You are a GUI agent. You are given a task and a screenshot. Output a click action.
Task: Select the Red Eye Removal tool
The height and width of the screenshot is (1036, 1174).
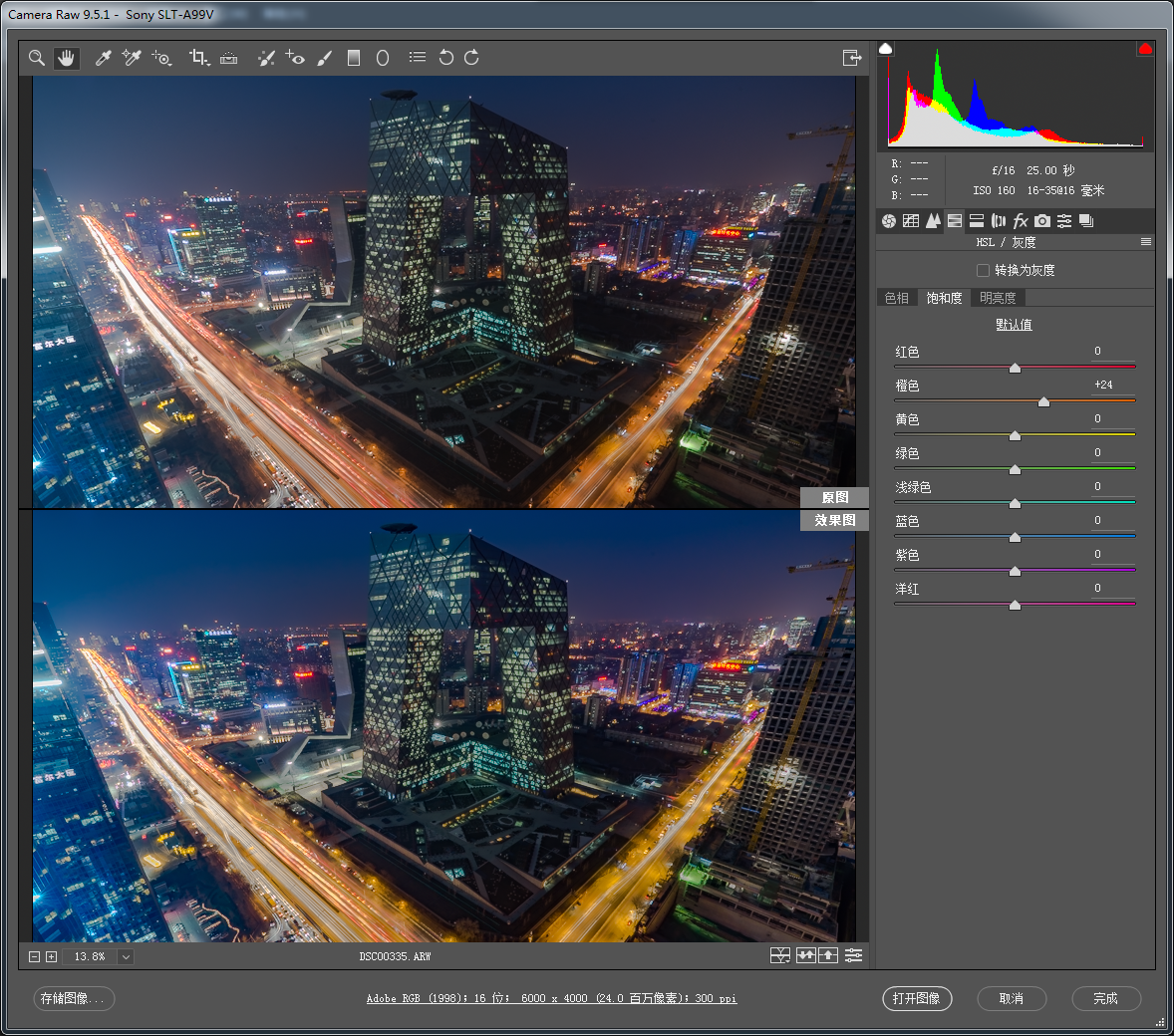coord(295,58)
